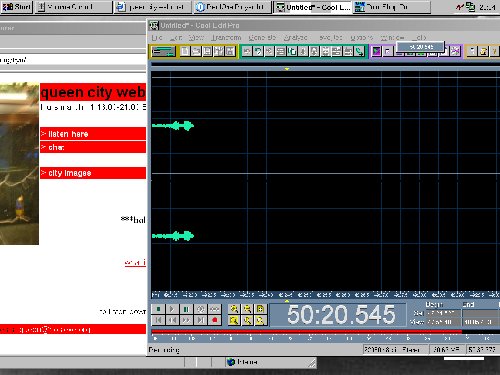
Task: Open a file with the folder toolbar icon
Action: tap(196, 51)
